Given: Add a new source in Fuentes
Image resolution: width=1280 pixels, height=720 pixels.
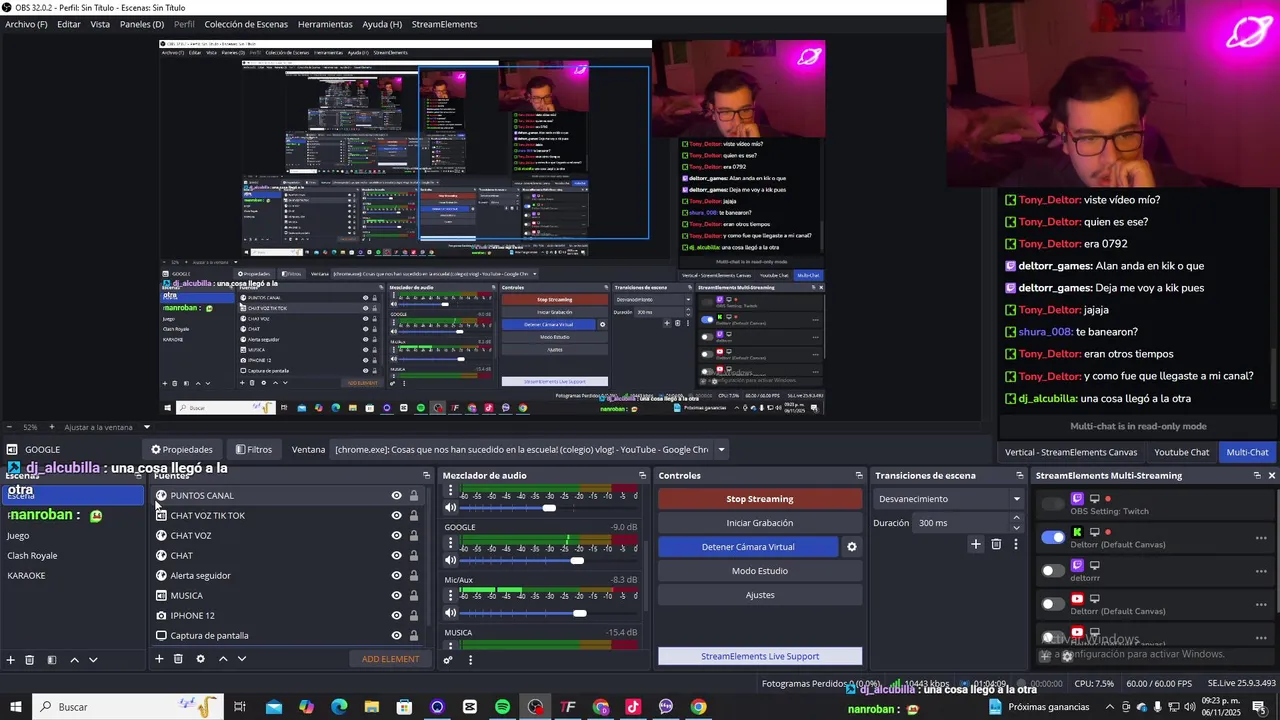Looking at the screenshot, I should click(x=159, y=659).
